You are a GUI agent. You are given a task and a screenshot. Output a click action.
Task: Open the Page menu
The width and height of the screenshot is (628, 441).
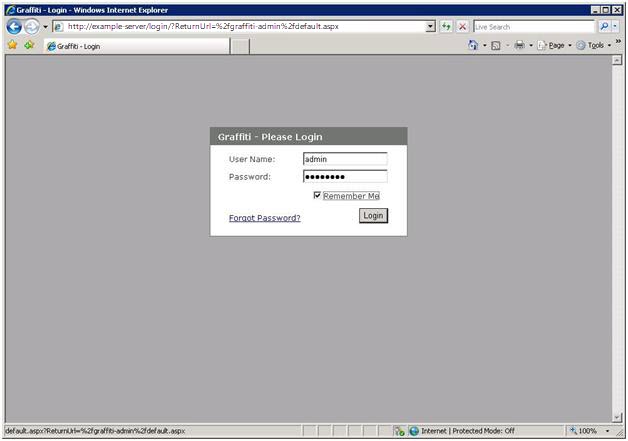coord(554,46)
